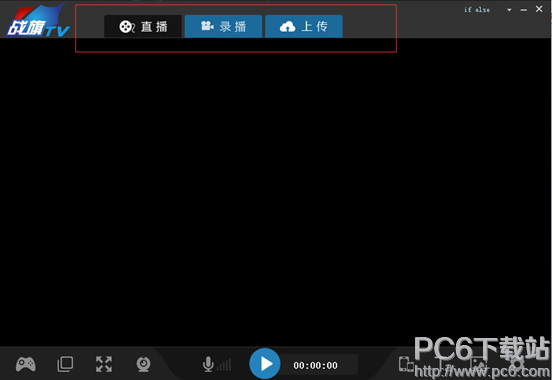Choose the full-screen capture arrows icon
The width and height of the screenshot is (552, 380).
(104, 364)
